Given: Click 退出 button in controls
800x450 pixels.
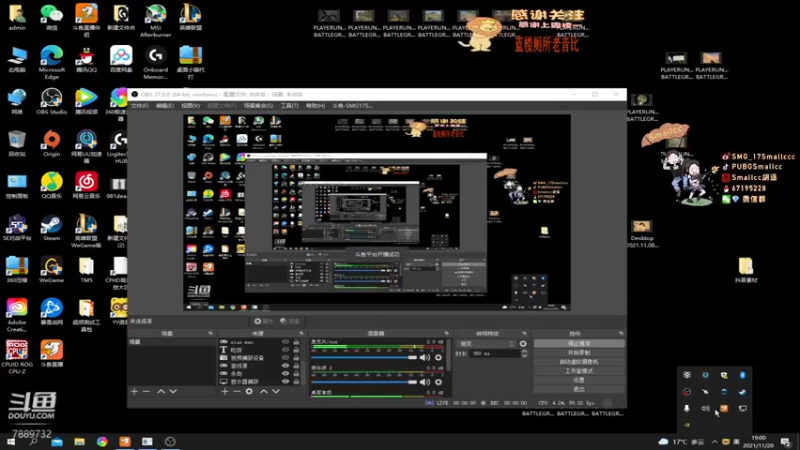Looking at the screenshot, I should tap(579, 389).
